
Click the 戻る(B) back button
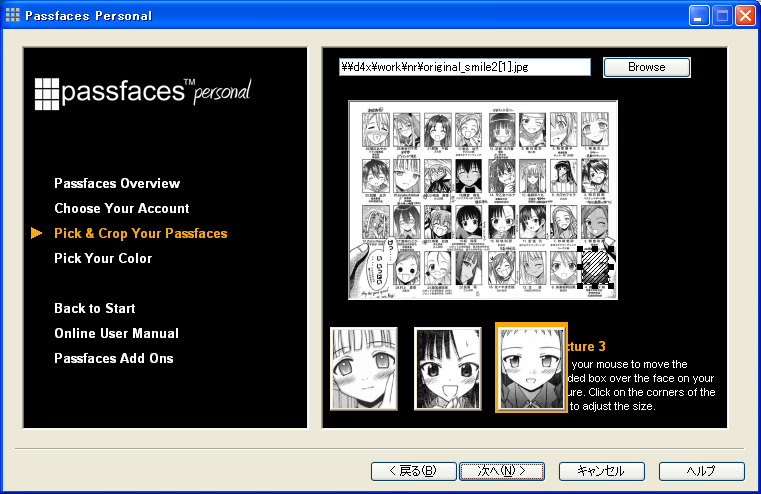tap(414, 471)
